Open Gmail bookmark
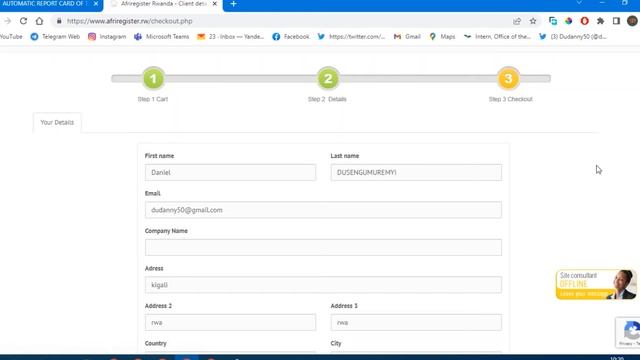The image size is (640, 360). tap(407, 37)
